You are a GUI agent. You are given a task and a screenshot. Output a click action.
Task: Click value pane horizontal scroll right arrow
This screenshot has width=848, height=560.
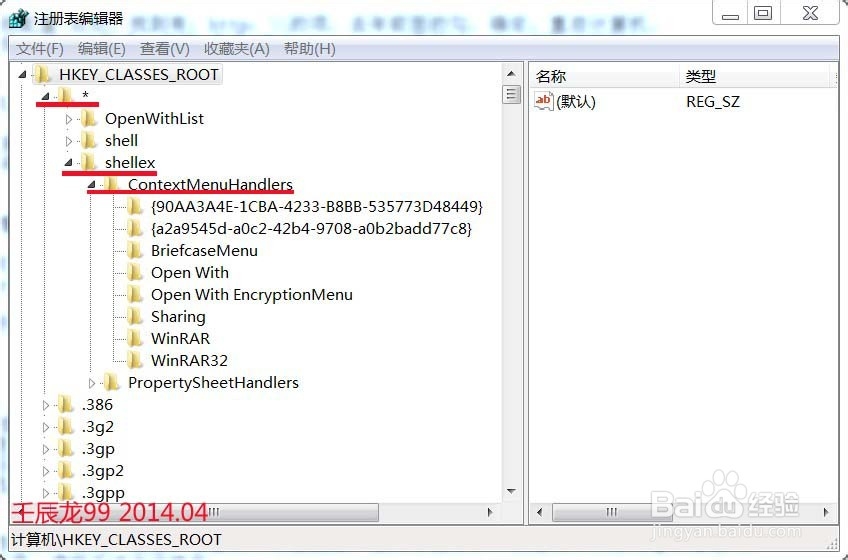pyautogui.click(x=826, y=512)
